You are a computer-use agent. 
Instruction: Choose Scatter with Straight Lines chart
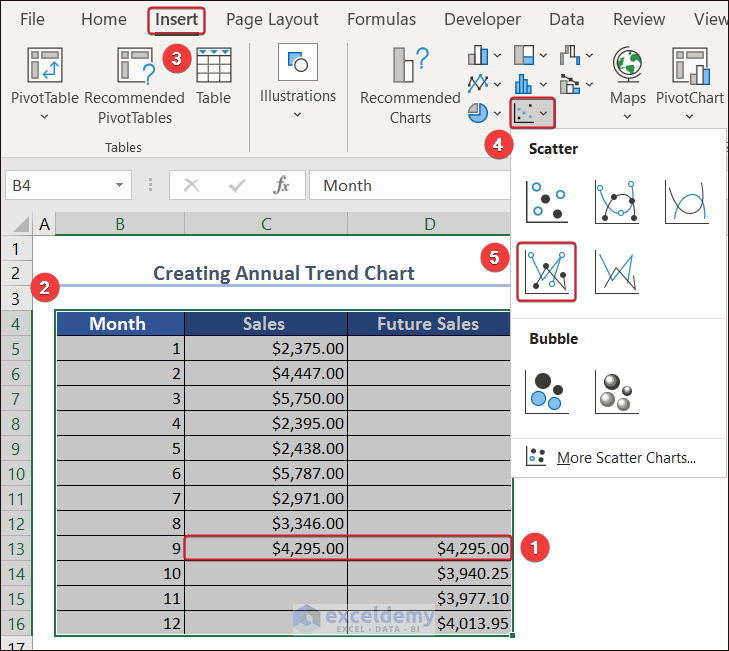[x=616, y=272]
